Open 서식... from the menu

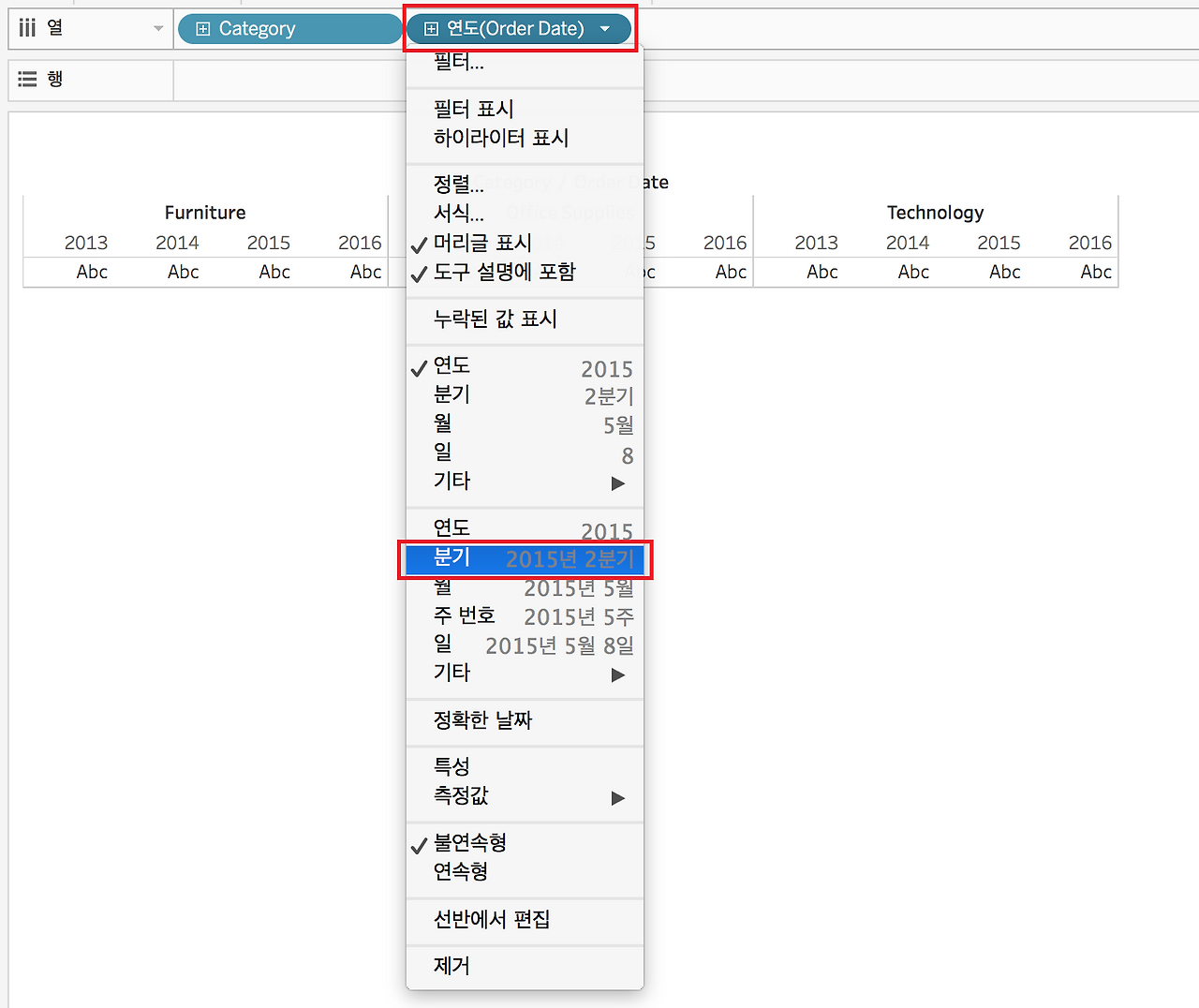click(525, 214)
